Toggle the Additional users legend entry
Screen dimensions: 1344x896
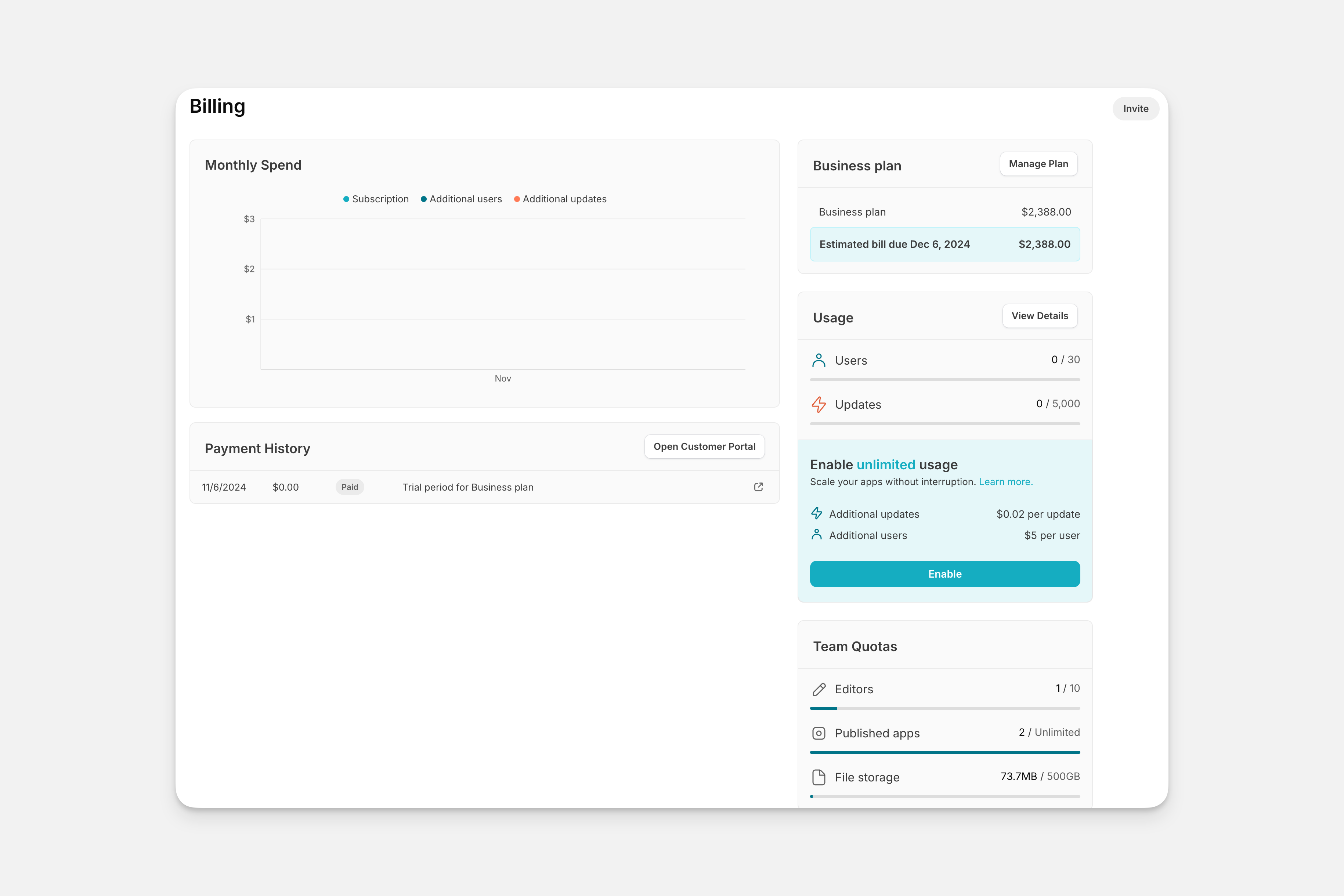pos(461,199)
